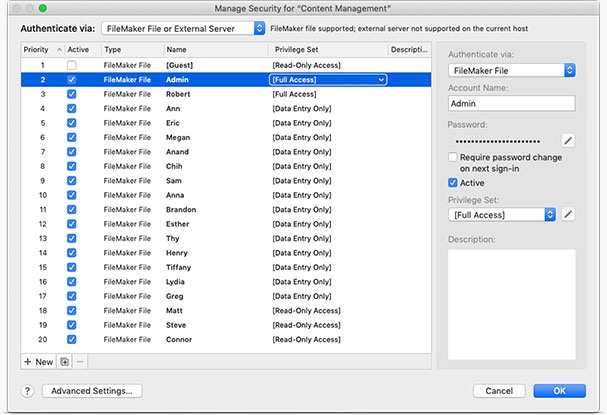607x415 pixels.
Task: Click the plus New account button
Action: pyautogui.click(x=38, y=361)
